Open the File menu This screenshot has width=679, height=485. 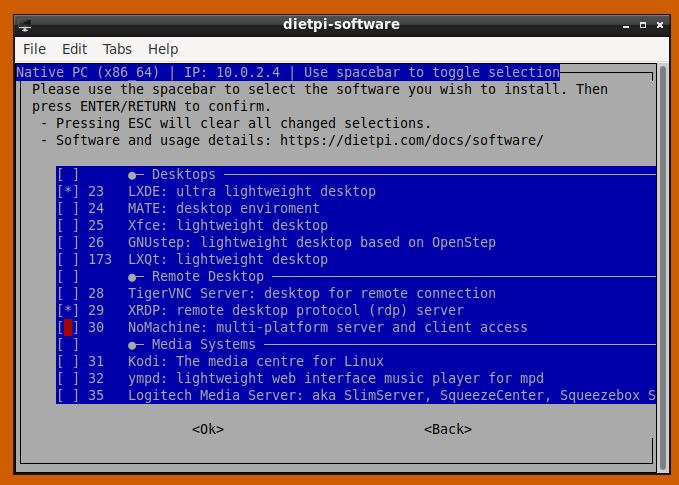[34, 49]
